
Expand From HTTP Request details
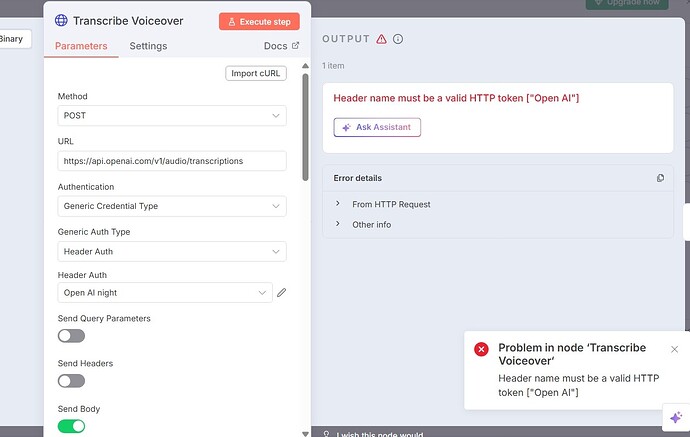coord(391,204)
